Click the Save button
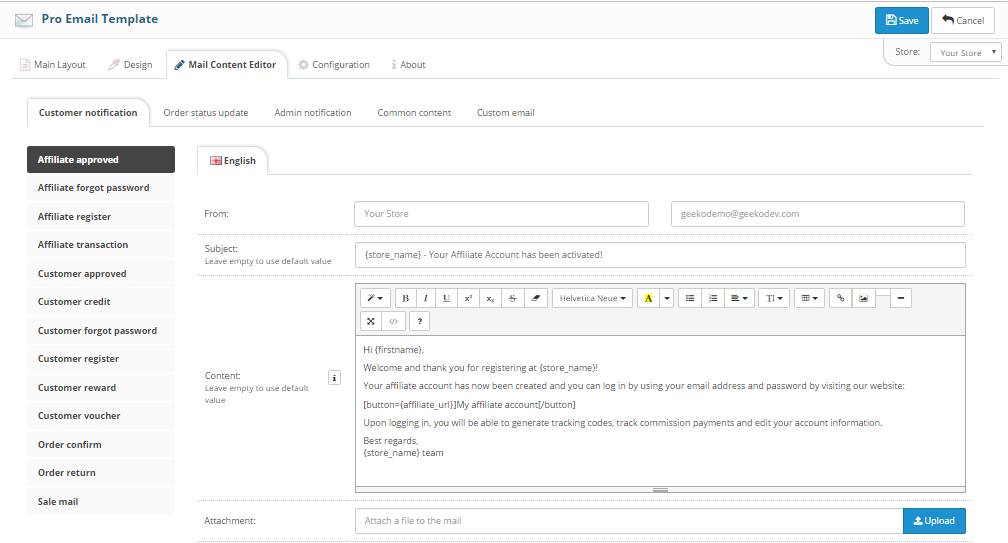 coord(901,20)
